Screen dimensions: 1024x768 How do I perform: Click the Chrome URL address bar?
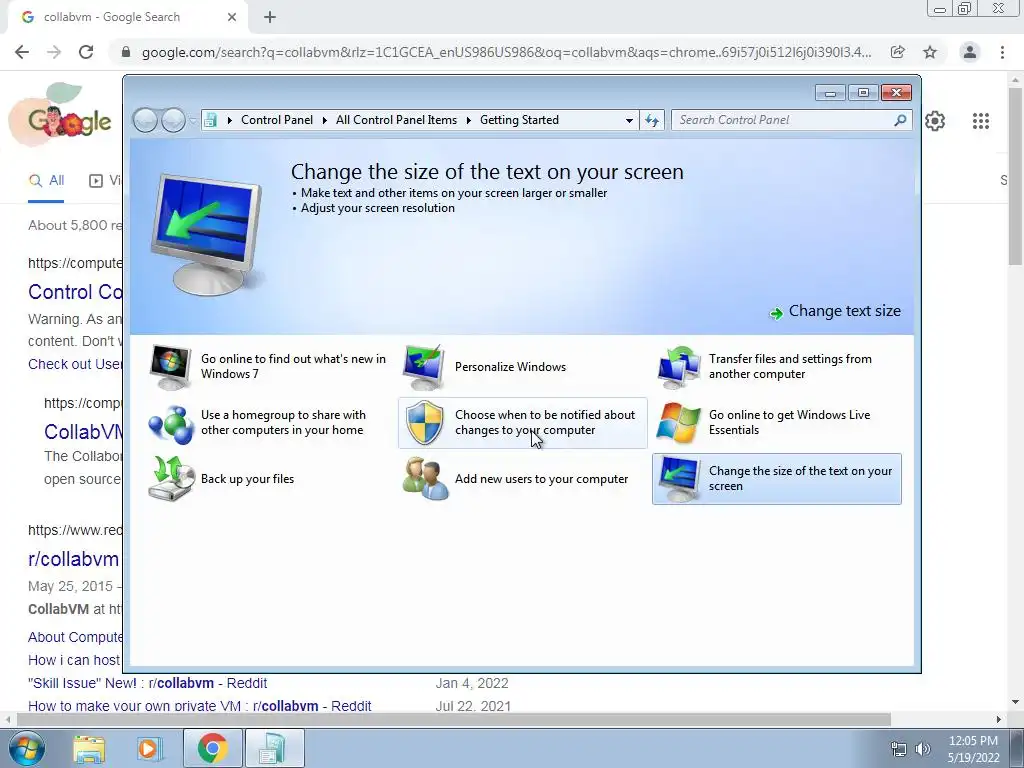pyautogui.click(x=506, y=52)
